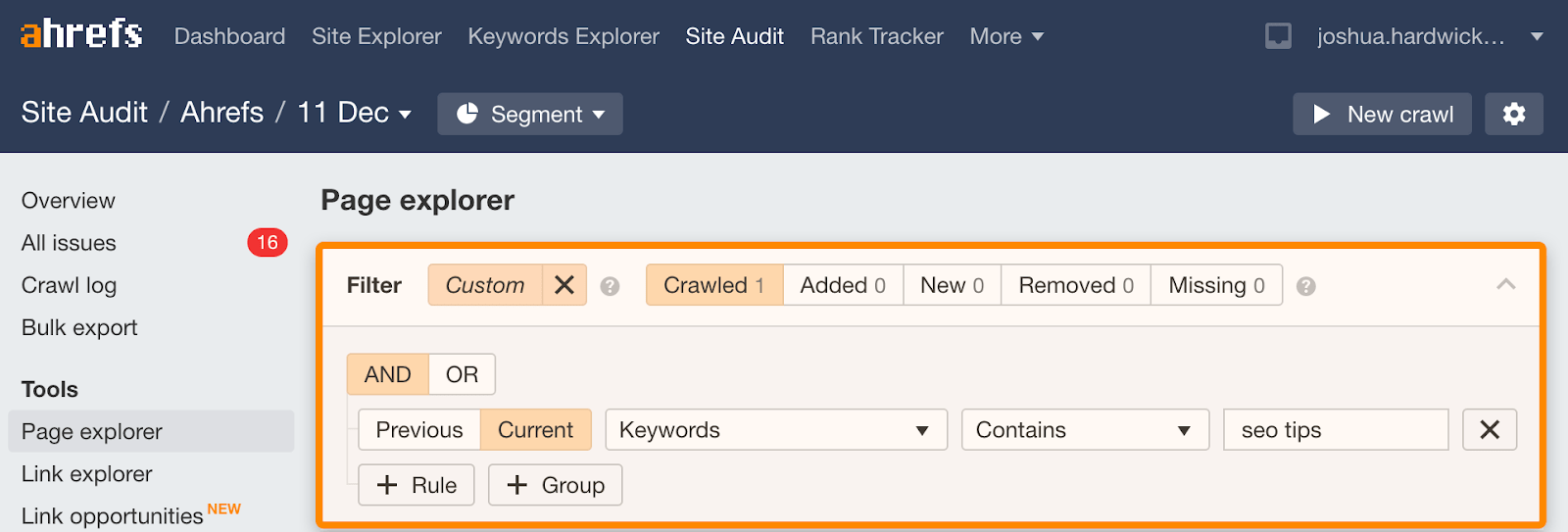Collapse the filter panel chevron
This screenshot has width=1568, height=532.
[1505, 285]
